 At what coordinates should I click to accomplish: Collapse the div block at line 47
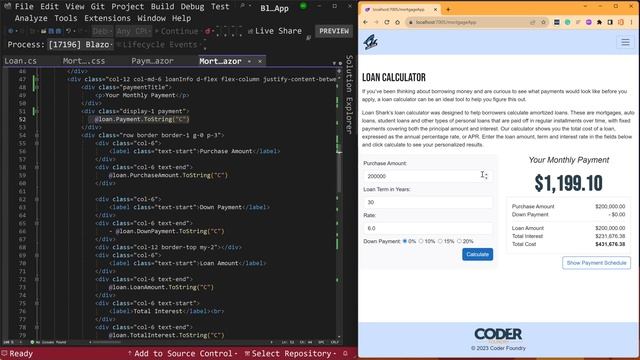(x=36, y=79)
